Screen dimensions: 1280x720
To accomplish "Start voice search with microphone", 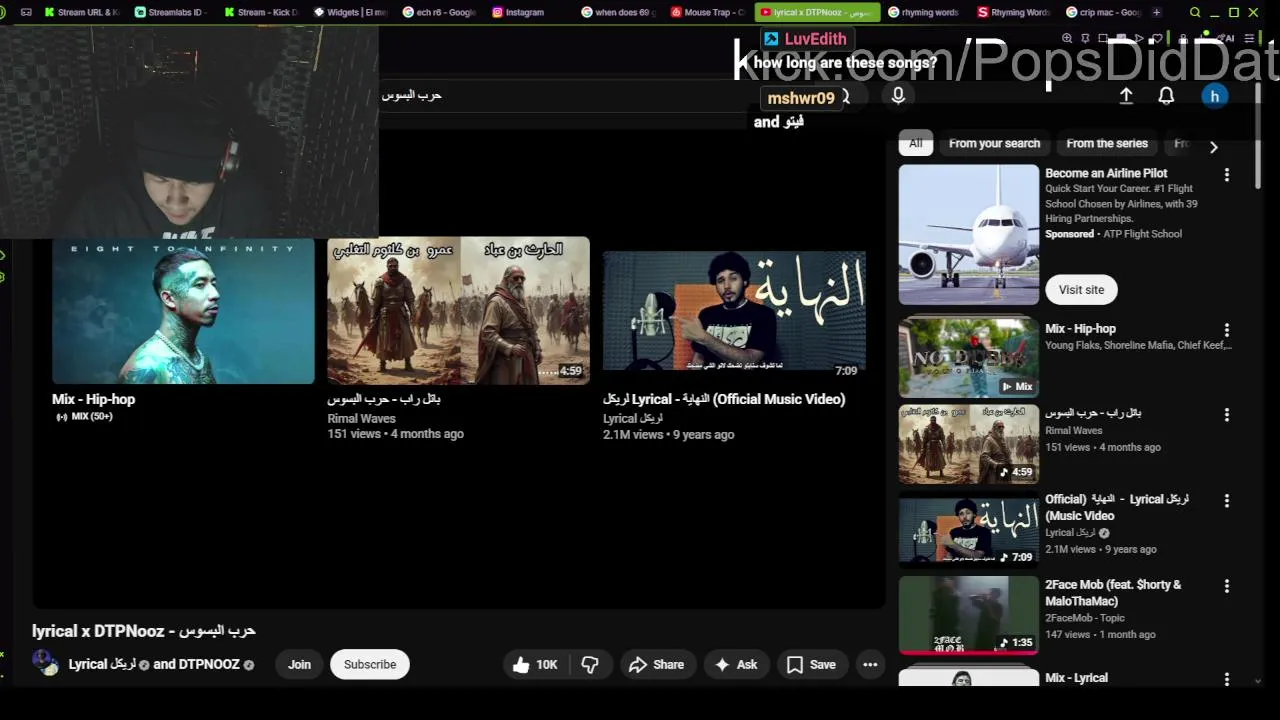I will point(898,96).
